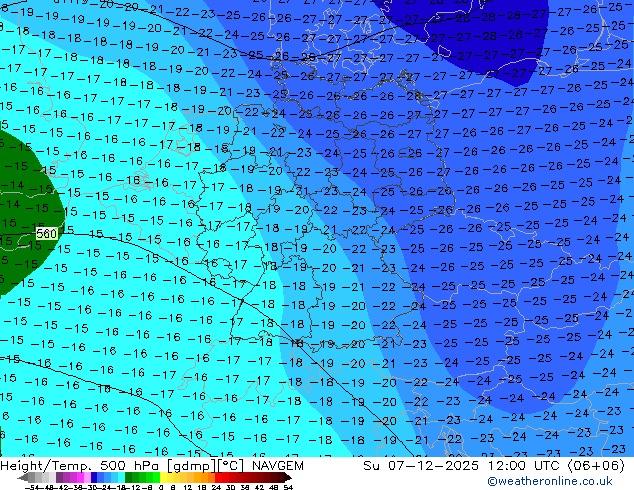The image size is (634, 490).
Task: Click the 'Su 07-12-2025' date text
Action: (421, 466)
